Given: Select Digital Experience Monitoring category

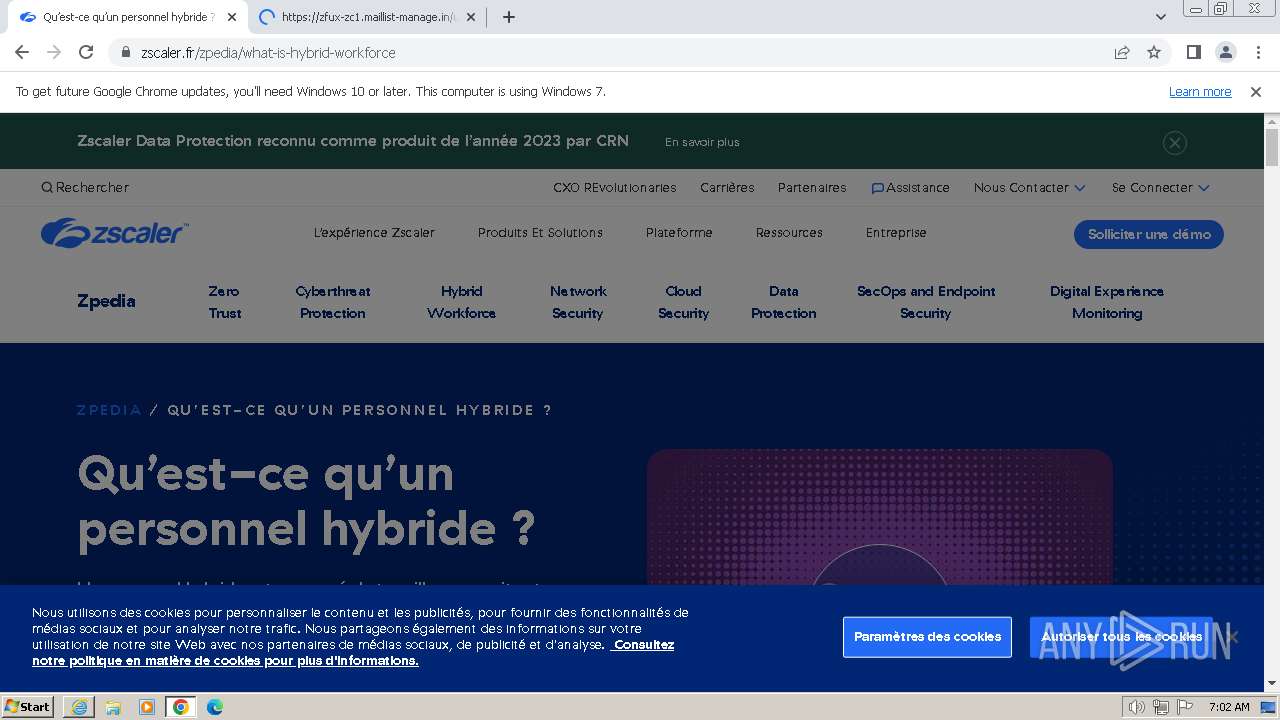Looking at the screenshot, I should (x=1107, y=302).
